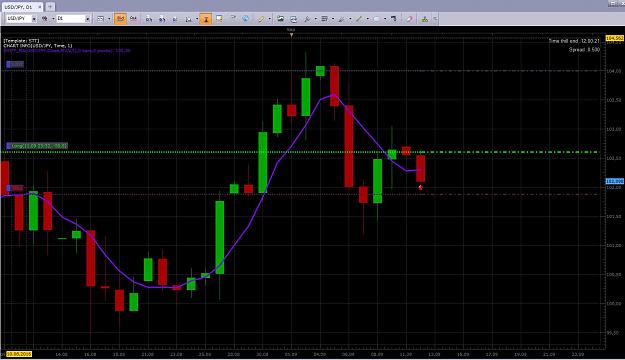Open the horizontal lines dropdown arrow

pos(333,19)
